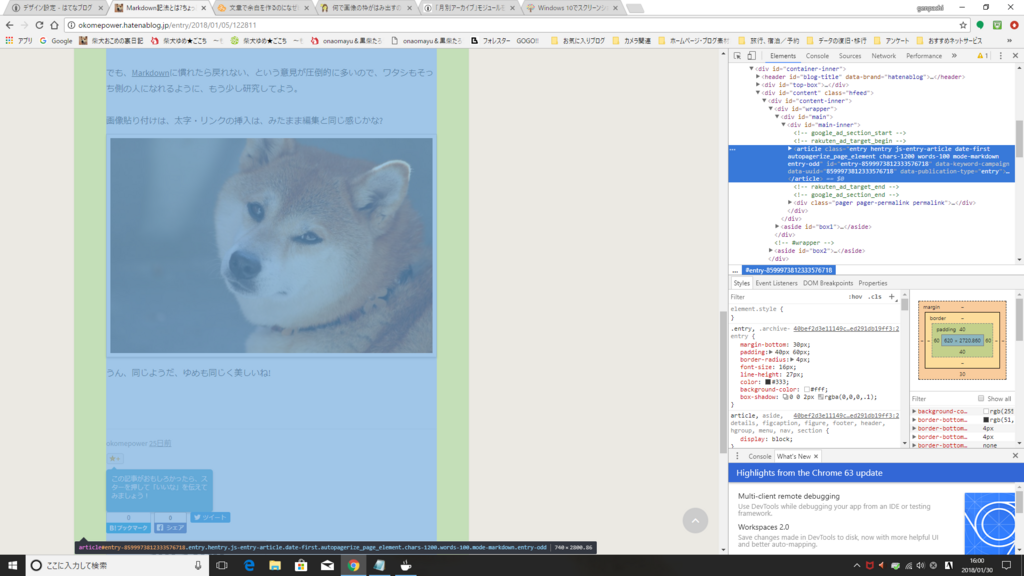This screenshot has width=1024, height=576.
Task: Open the Google bookmark
Action: pos(56,40)
